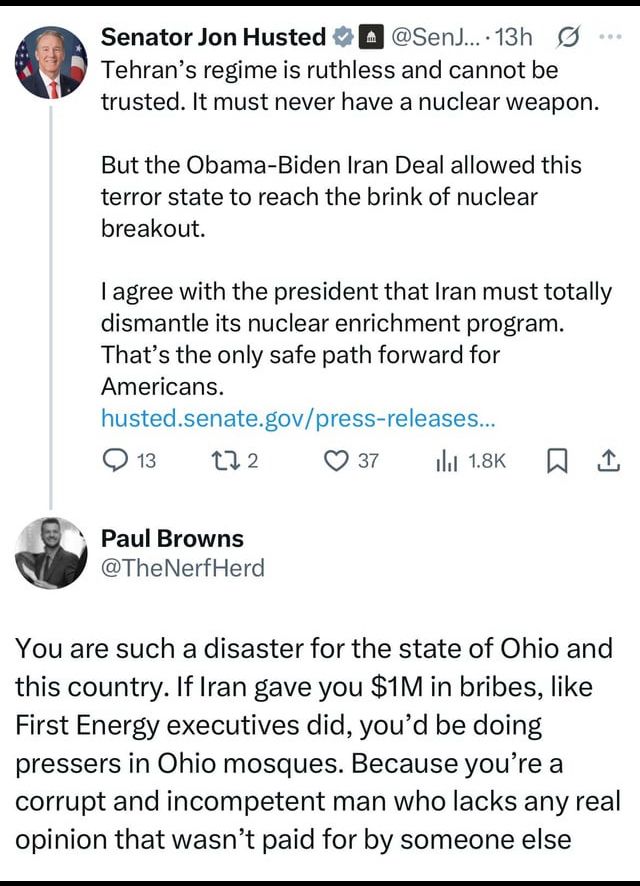Open Senator Jon Husted's profile picture
Image resolution: width=640 pixels, height=886 pixels.
(50, 63)
